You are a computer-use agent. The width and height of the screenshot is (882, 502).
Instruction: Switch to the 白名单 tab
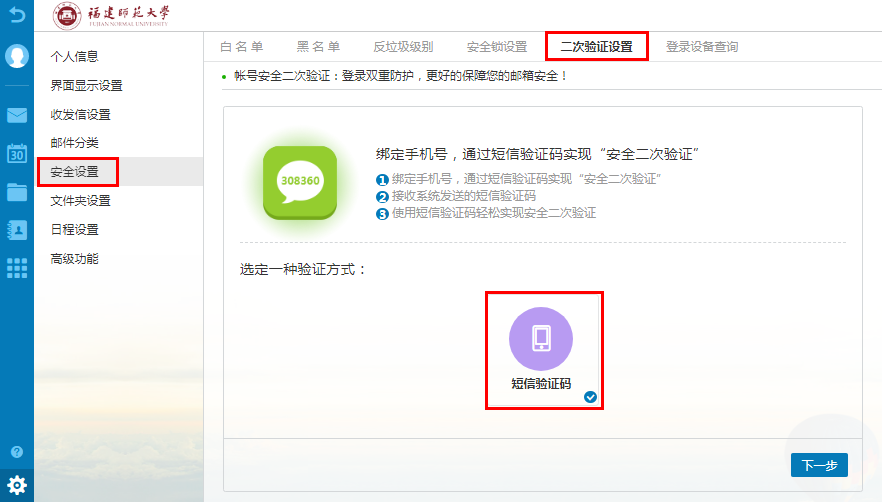point(242,47)
